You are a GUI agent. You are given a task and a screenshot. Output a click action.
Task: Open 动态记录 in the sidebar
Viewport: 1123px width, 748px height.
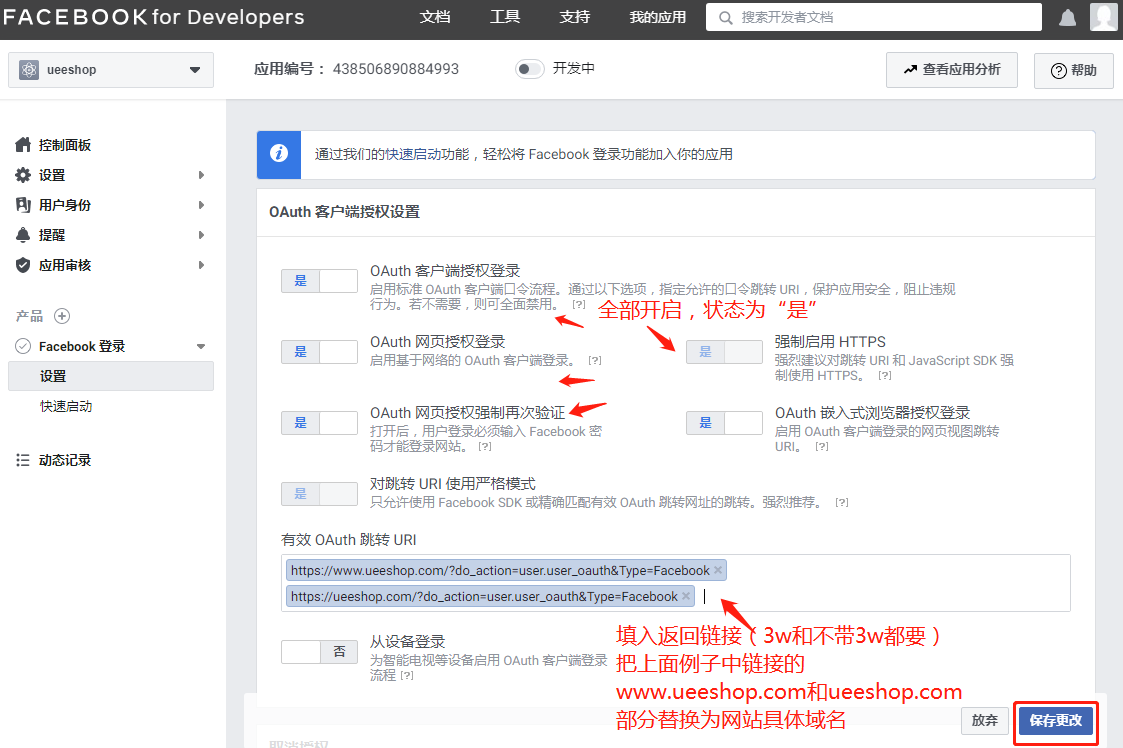64,460
